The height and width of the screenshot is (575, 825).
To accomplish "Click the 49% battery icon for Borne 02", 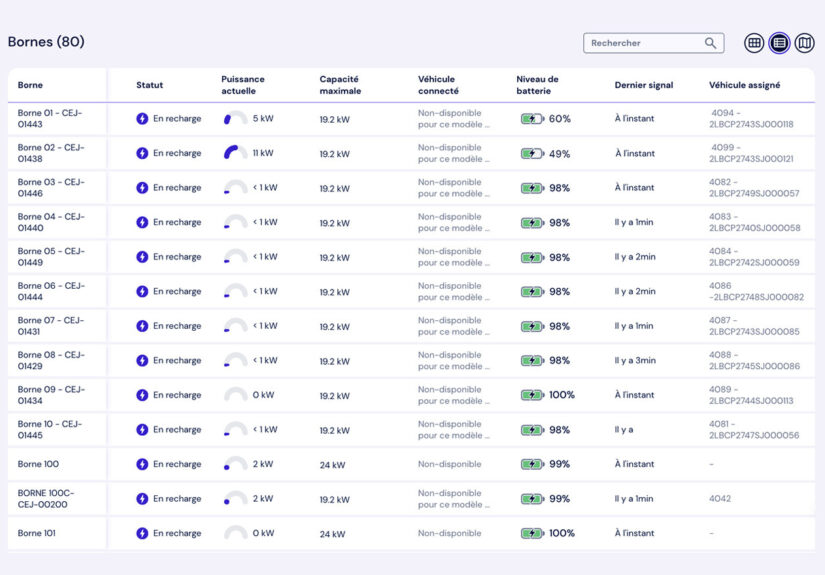I will click(x=532, y=154).
